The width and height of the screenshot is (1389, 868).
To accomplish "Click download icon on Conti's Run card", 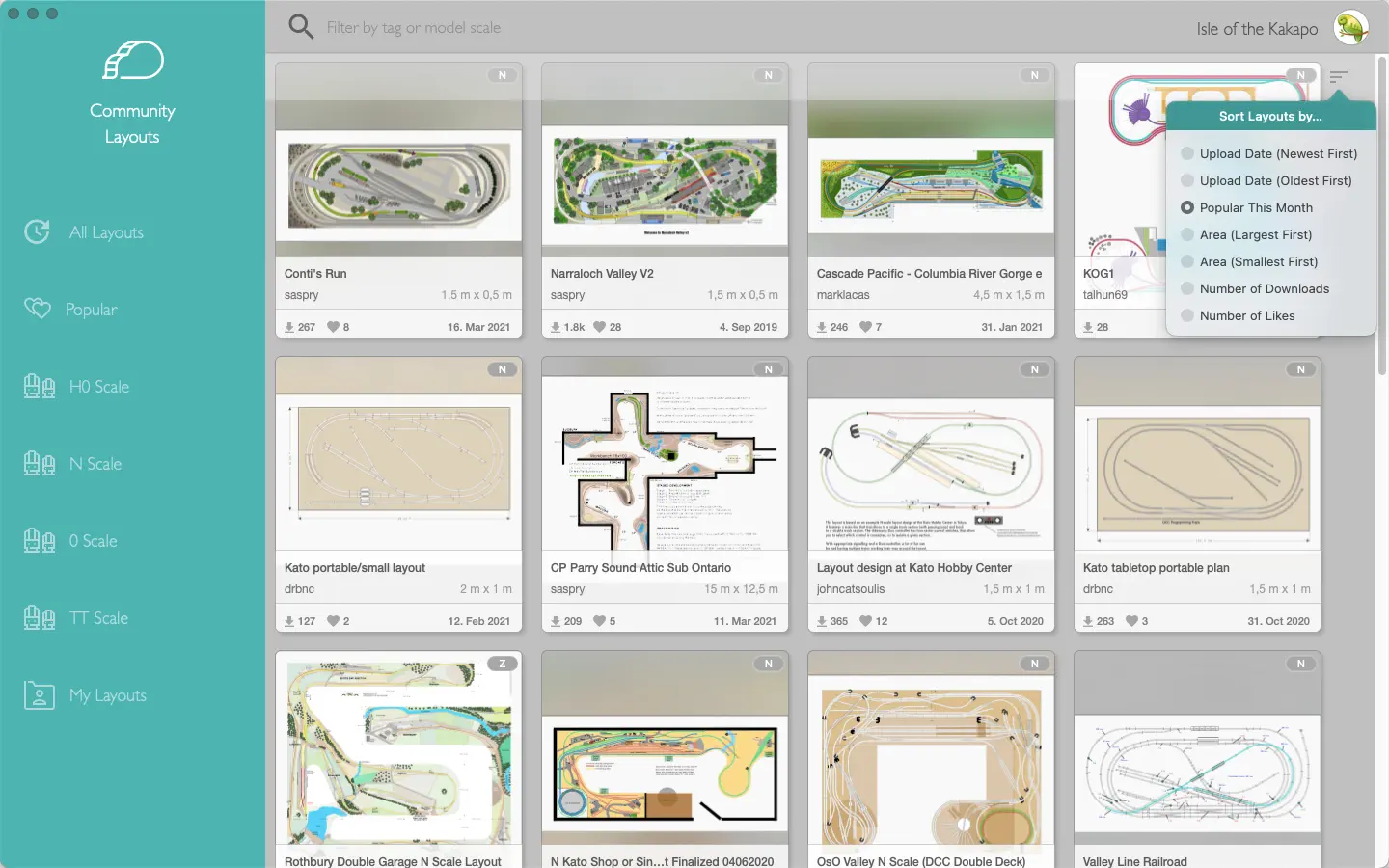I will pyautogui.click(x=288, y=327).
